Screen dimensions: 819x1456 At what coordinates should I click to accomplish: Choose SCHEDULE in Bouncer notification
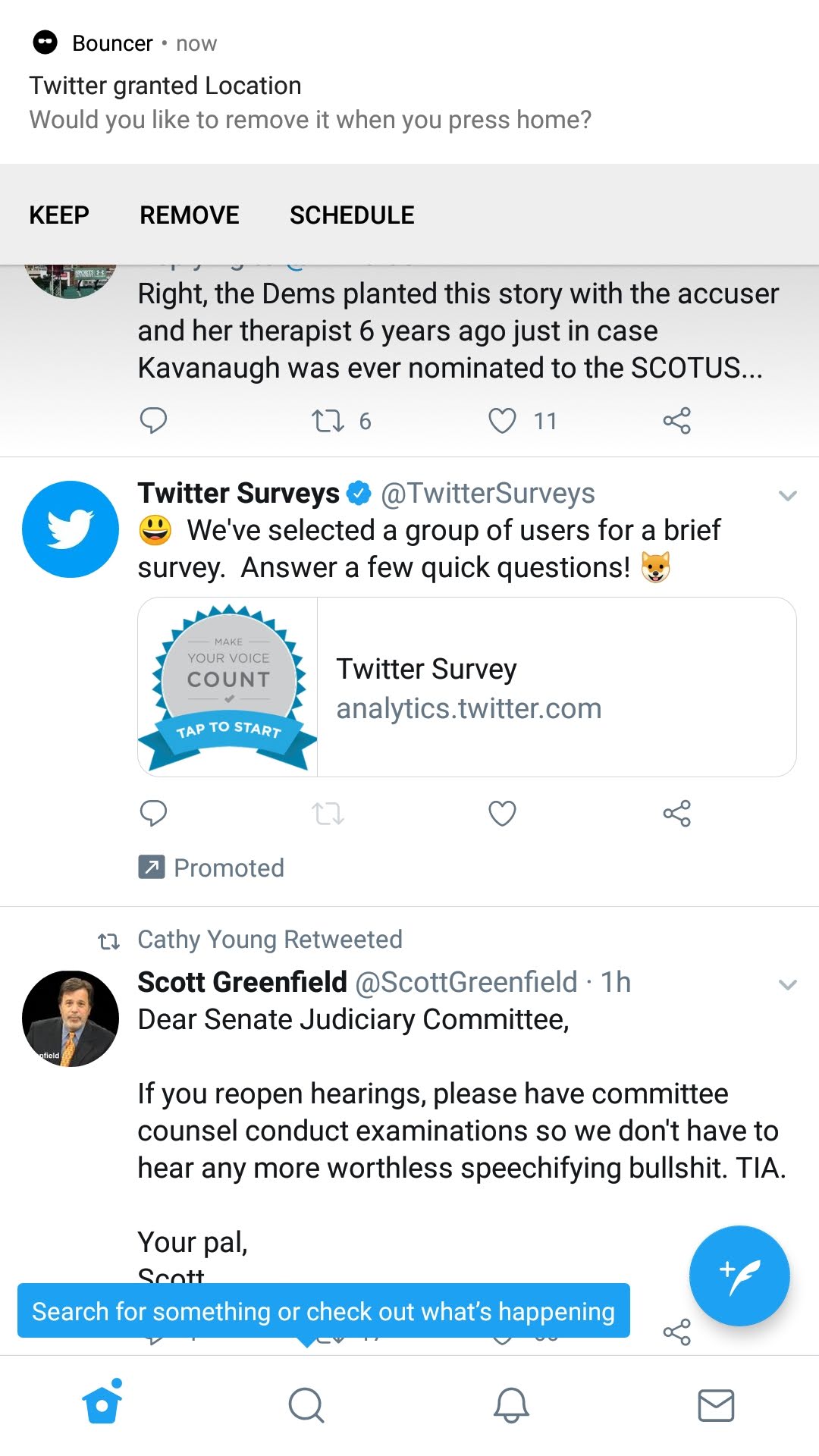(352, 215)
